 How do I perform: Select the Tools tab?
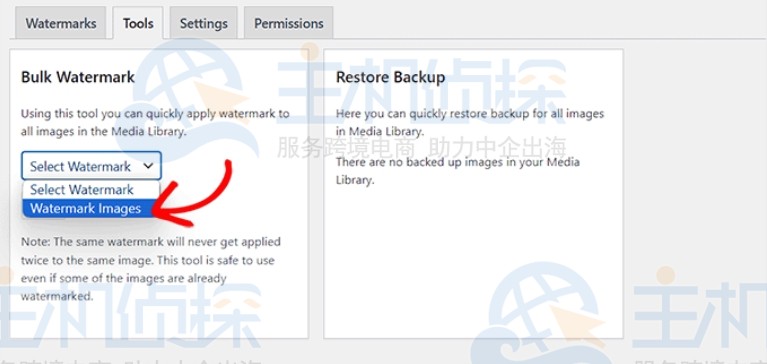tap(138, 23)
